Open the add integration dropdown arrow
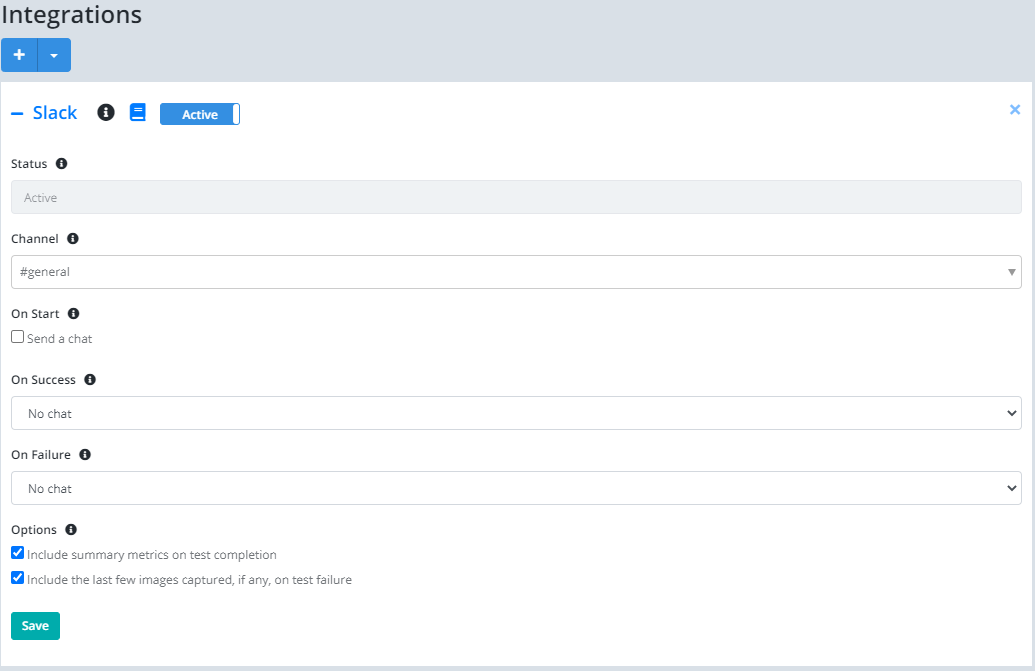The image size is (1035, 671). tap(54, 55)
